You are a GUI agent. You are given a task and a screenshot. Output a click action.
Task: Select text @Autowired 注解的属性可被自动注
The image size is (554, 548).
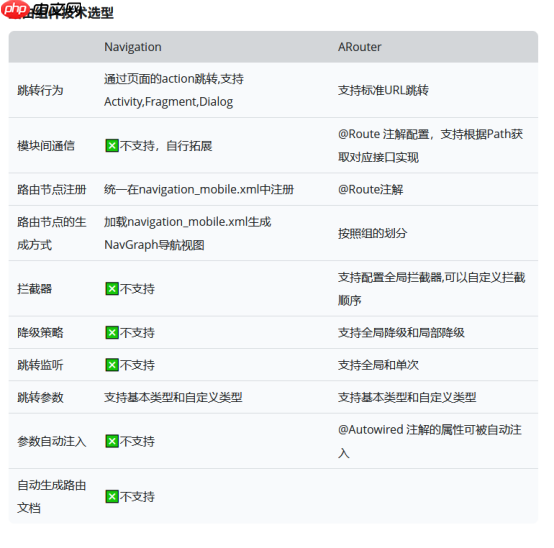[430, 430]
